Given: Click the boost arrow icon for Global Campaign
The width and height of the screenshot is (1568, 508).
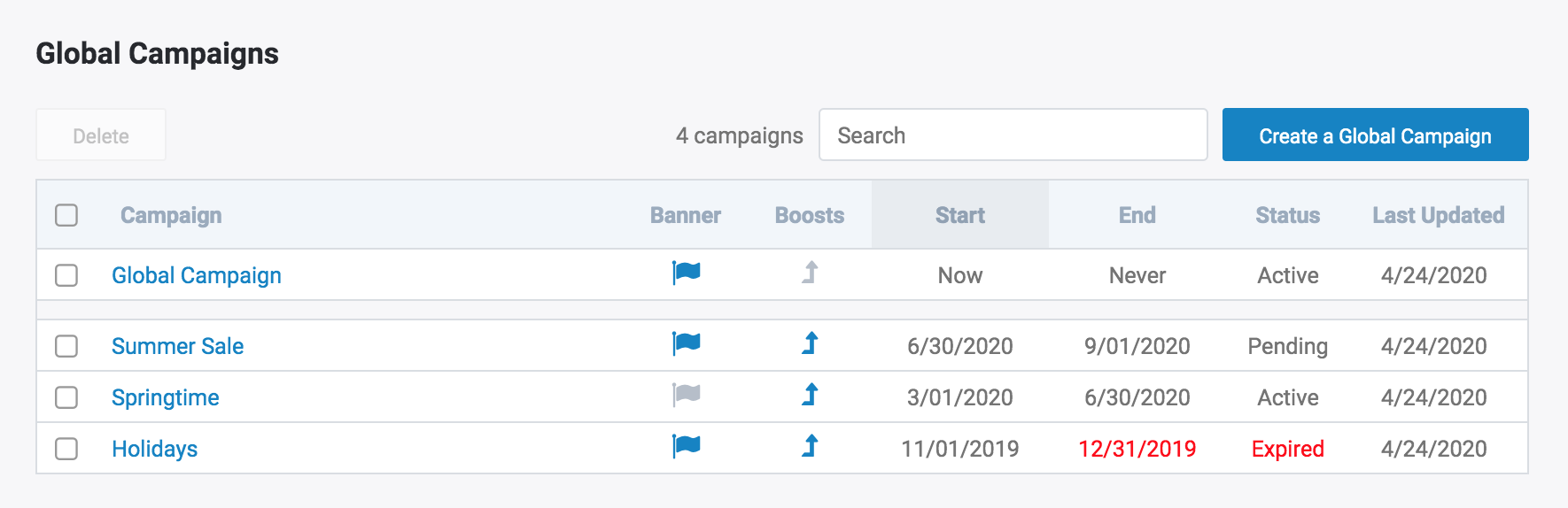Looking at the screenshot, I should point(810,273).
